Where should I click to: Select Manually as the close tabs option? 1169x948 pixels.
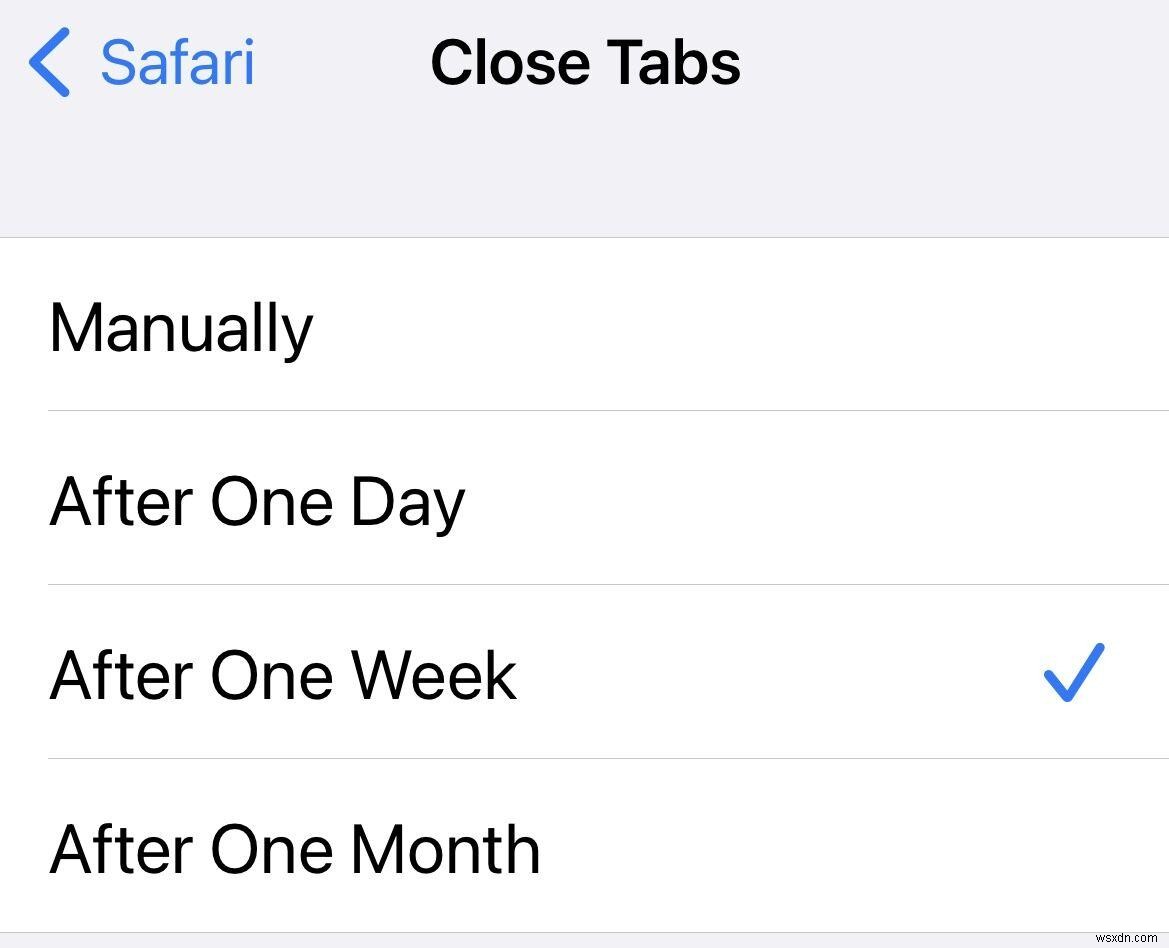click(x=180, y=328)
